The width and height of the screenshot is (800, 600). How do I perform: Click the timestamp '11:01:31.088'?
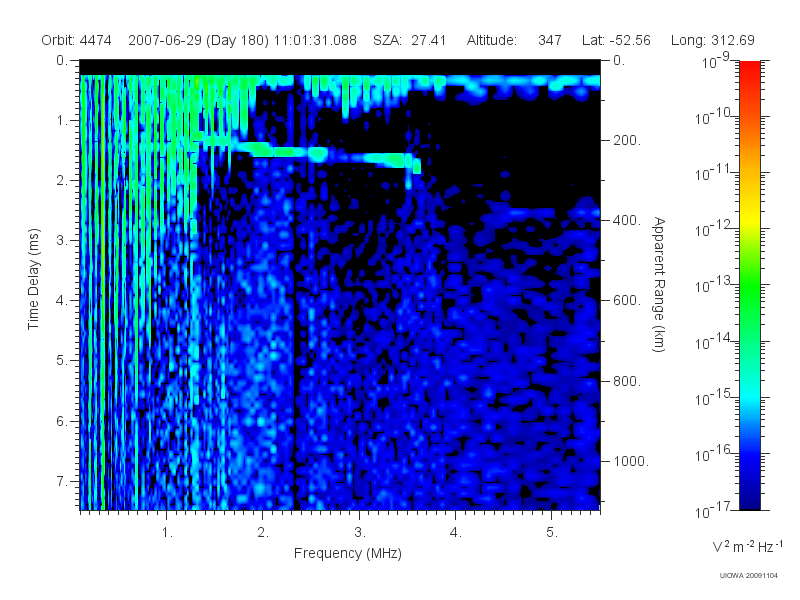315,40
